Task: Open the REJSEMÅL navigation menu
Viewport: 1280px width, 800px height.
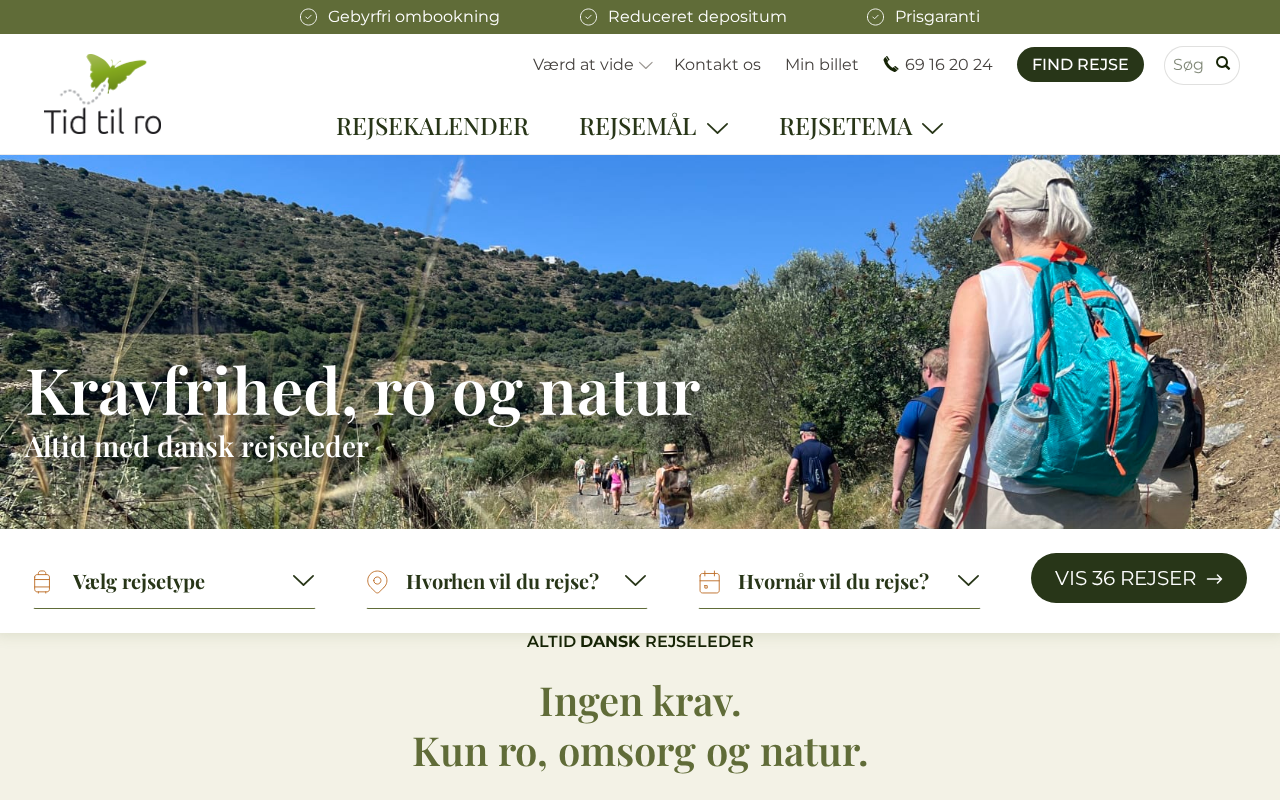Action: (654, 127)
